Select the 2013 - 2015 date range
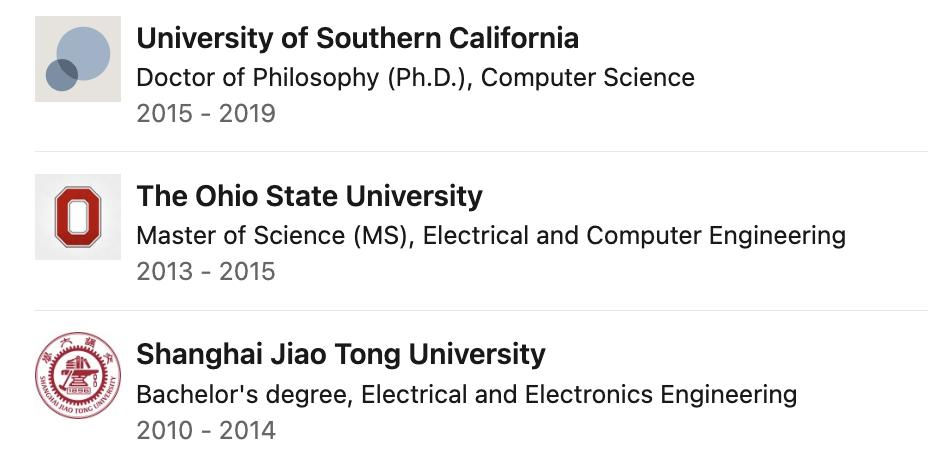 point(206,272)
